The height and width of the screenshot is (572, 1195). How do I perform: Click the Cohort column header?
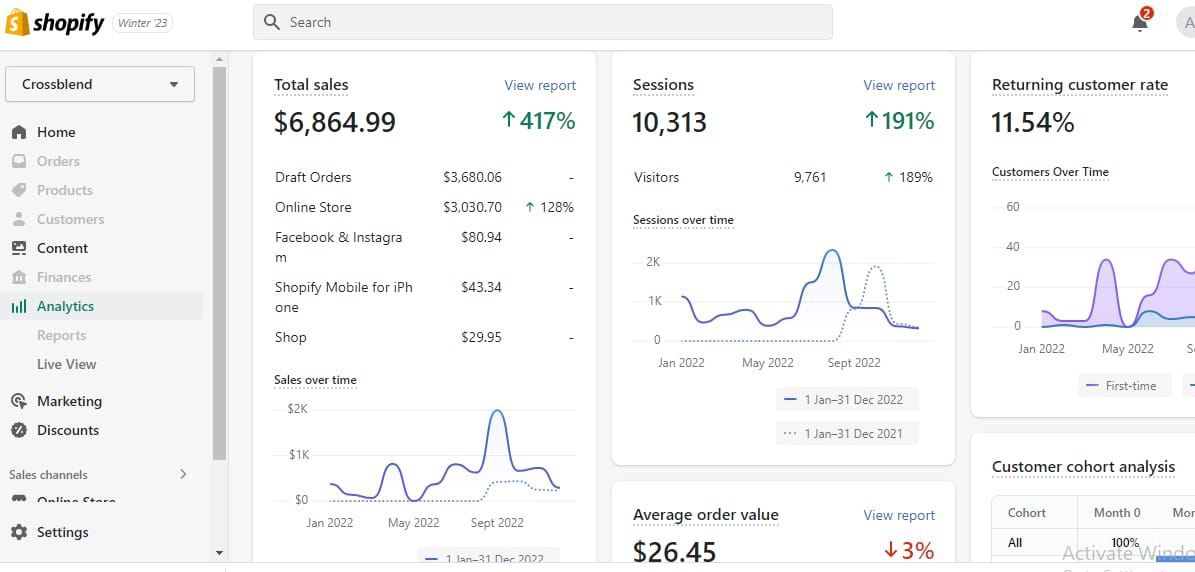[1027, 513]
